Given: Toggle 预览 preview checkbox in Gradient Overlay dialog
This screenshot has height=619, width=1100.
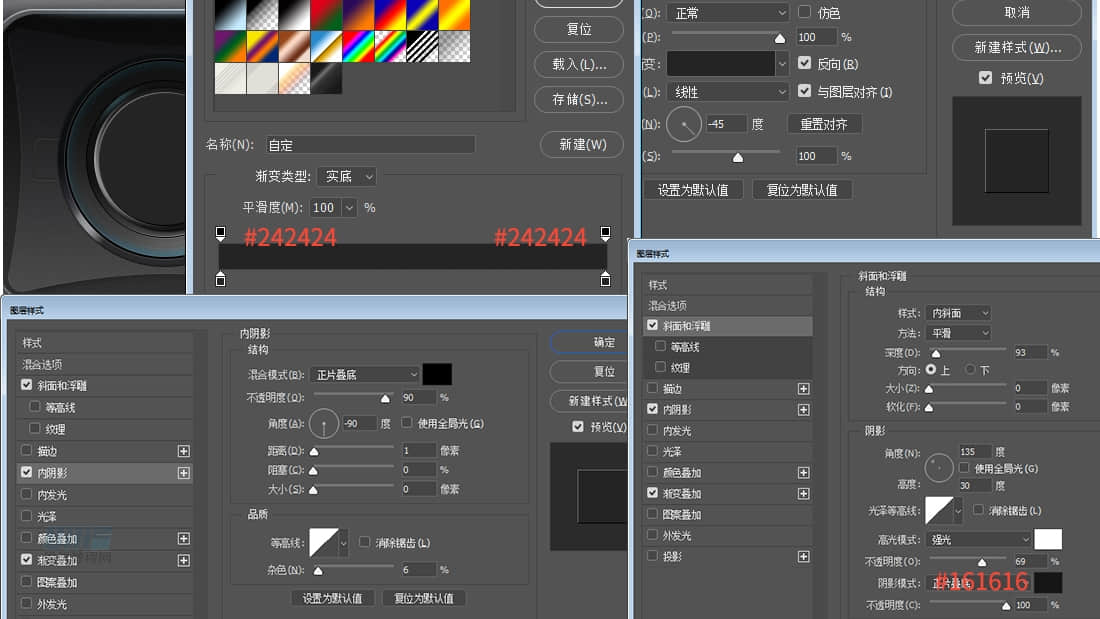Looking at the screenshot, I should (x=986, y=77).
